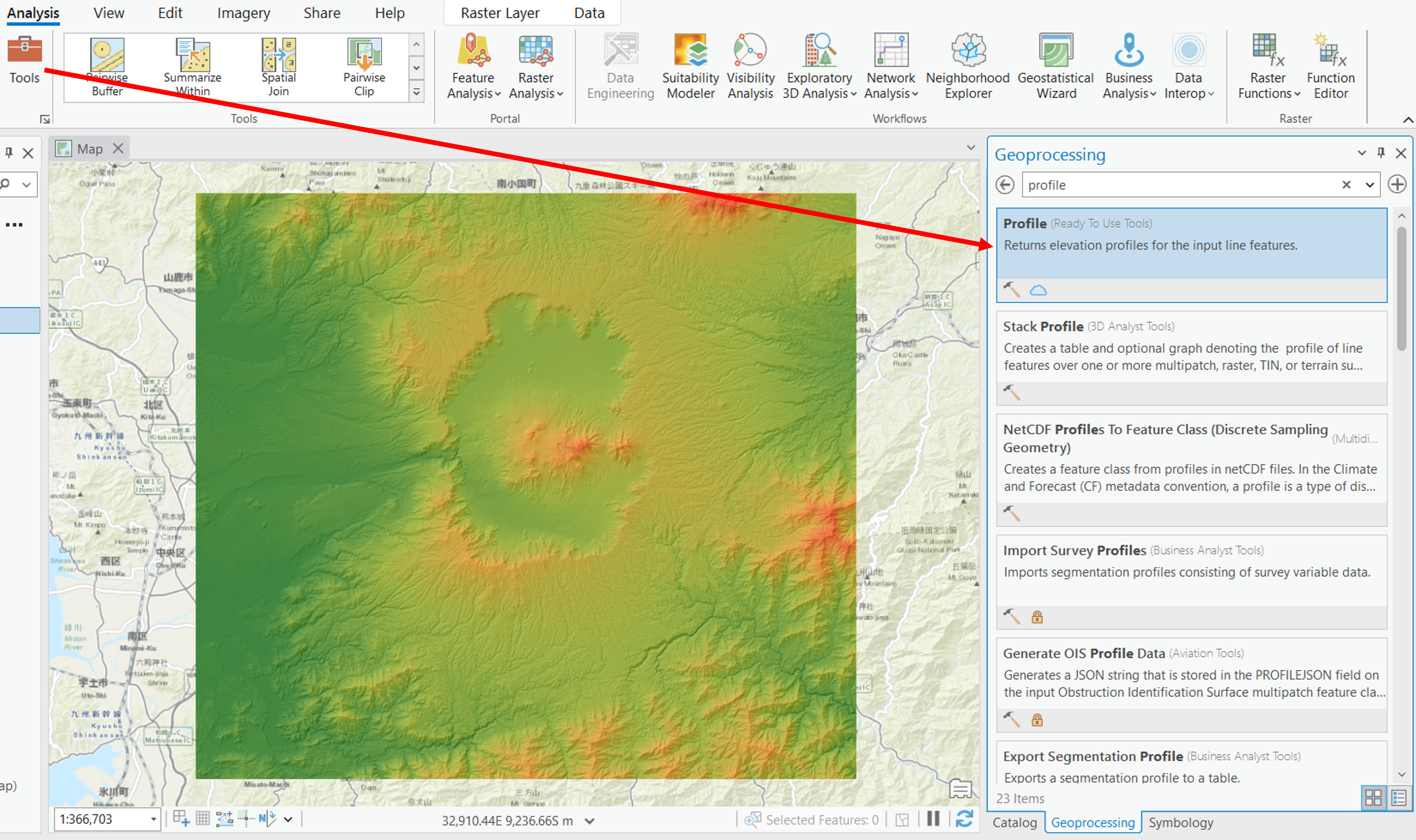Switch results to list view
Screen dimensions: 1416x840
click(1398, 798)
